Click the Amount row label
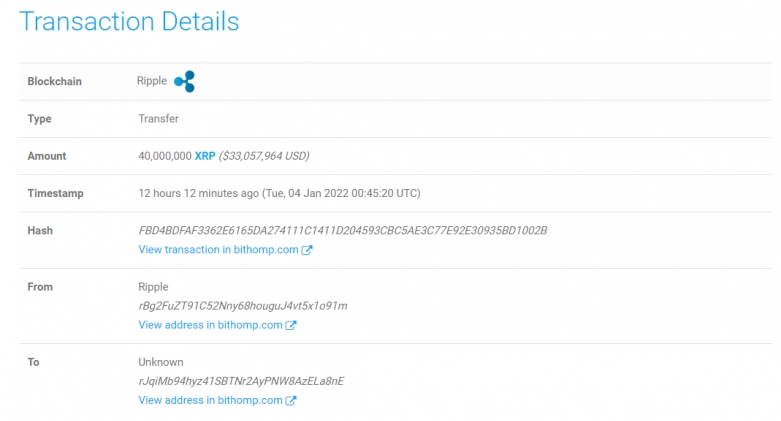 (x=47, y=156)
